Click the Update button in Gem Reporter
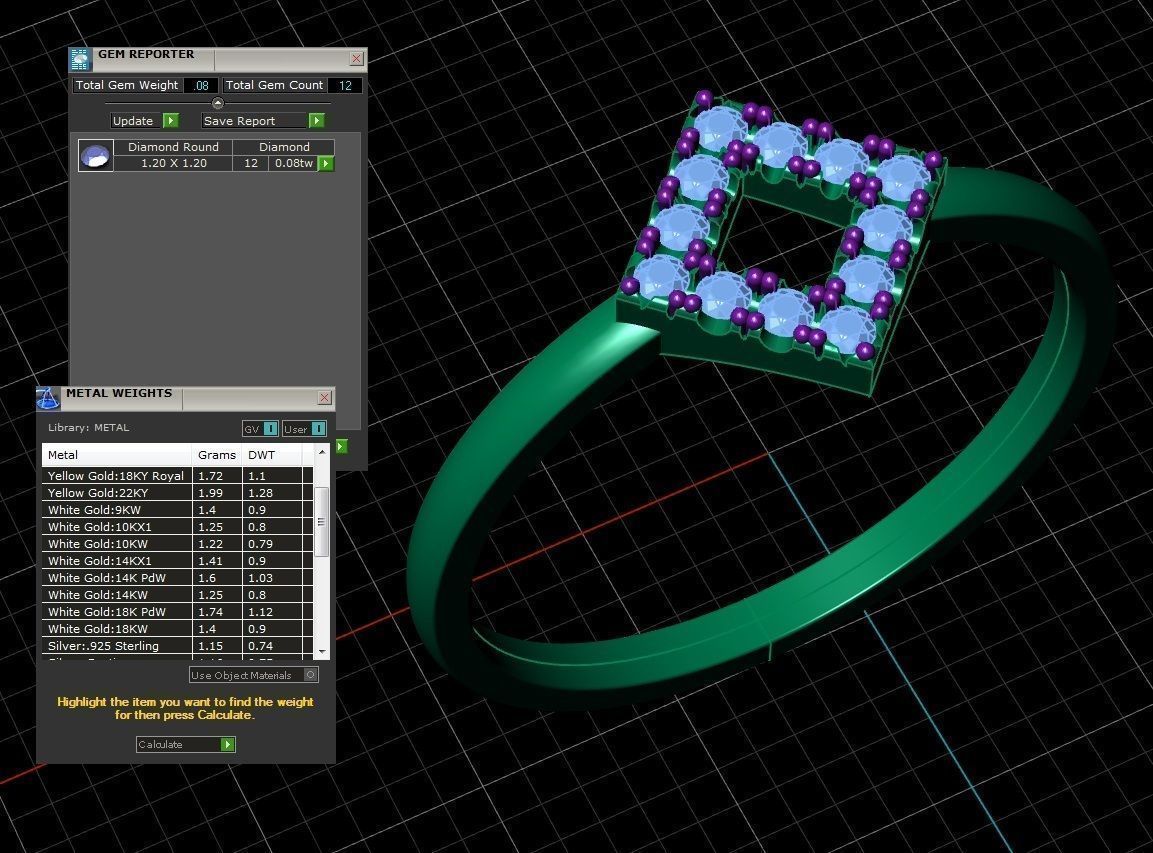Viewport: 1153px width, 853px height. pos(135,121)
